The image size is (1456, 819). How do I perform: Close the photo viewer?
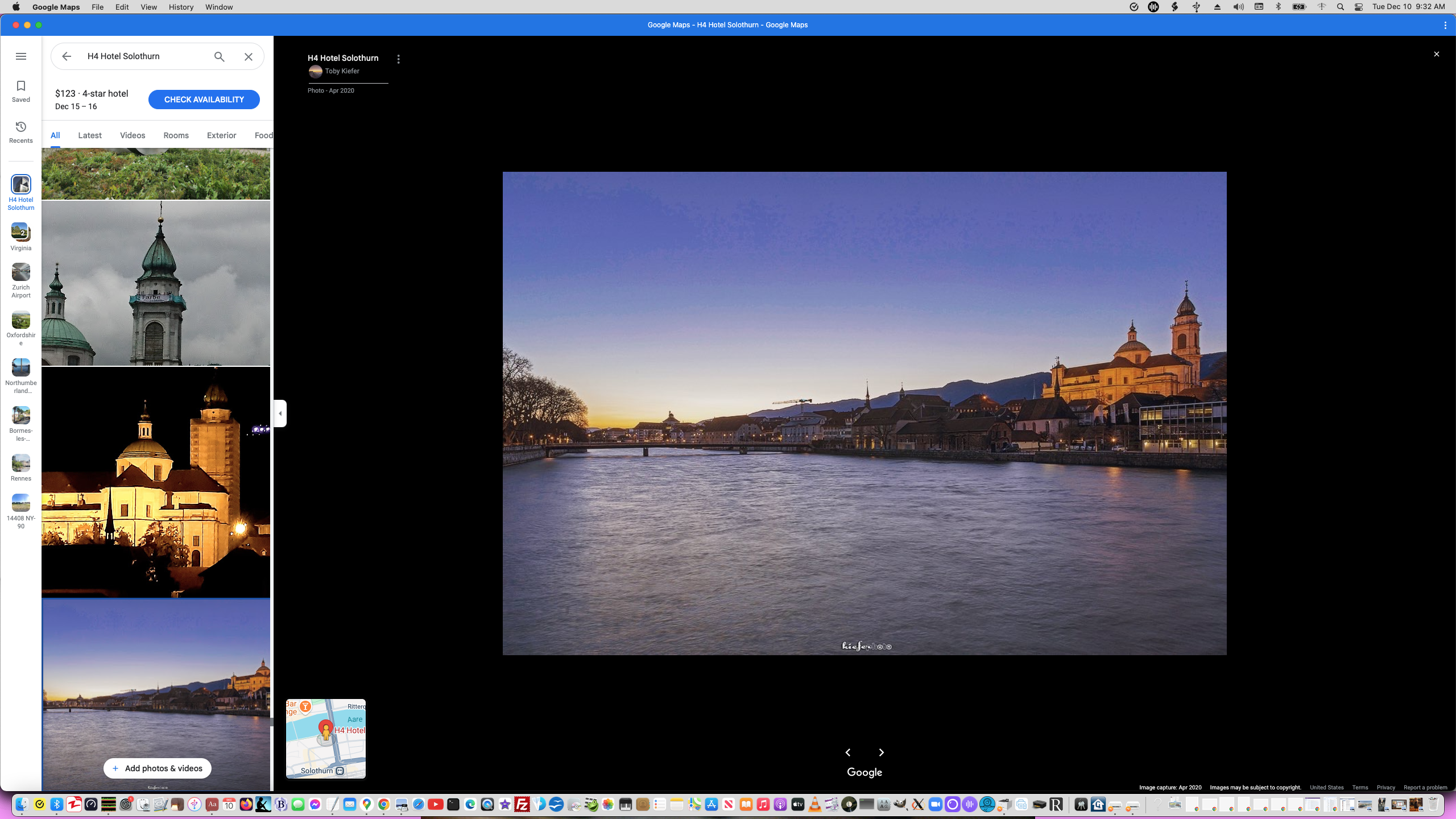click(1436, 54)
